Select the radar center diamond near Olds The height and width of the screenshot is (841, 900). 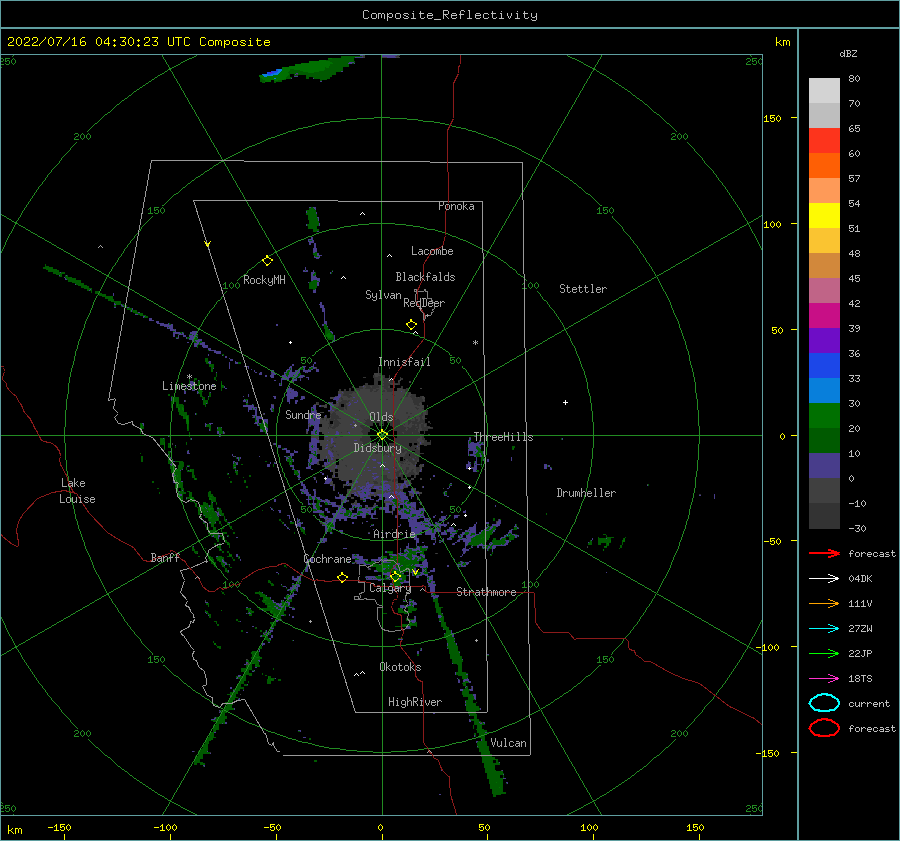click(382, 435)
